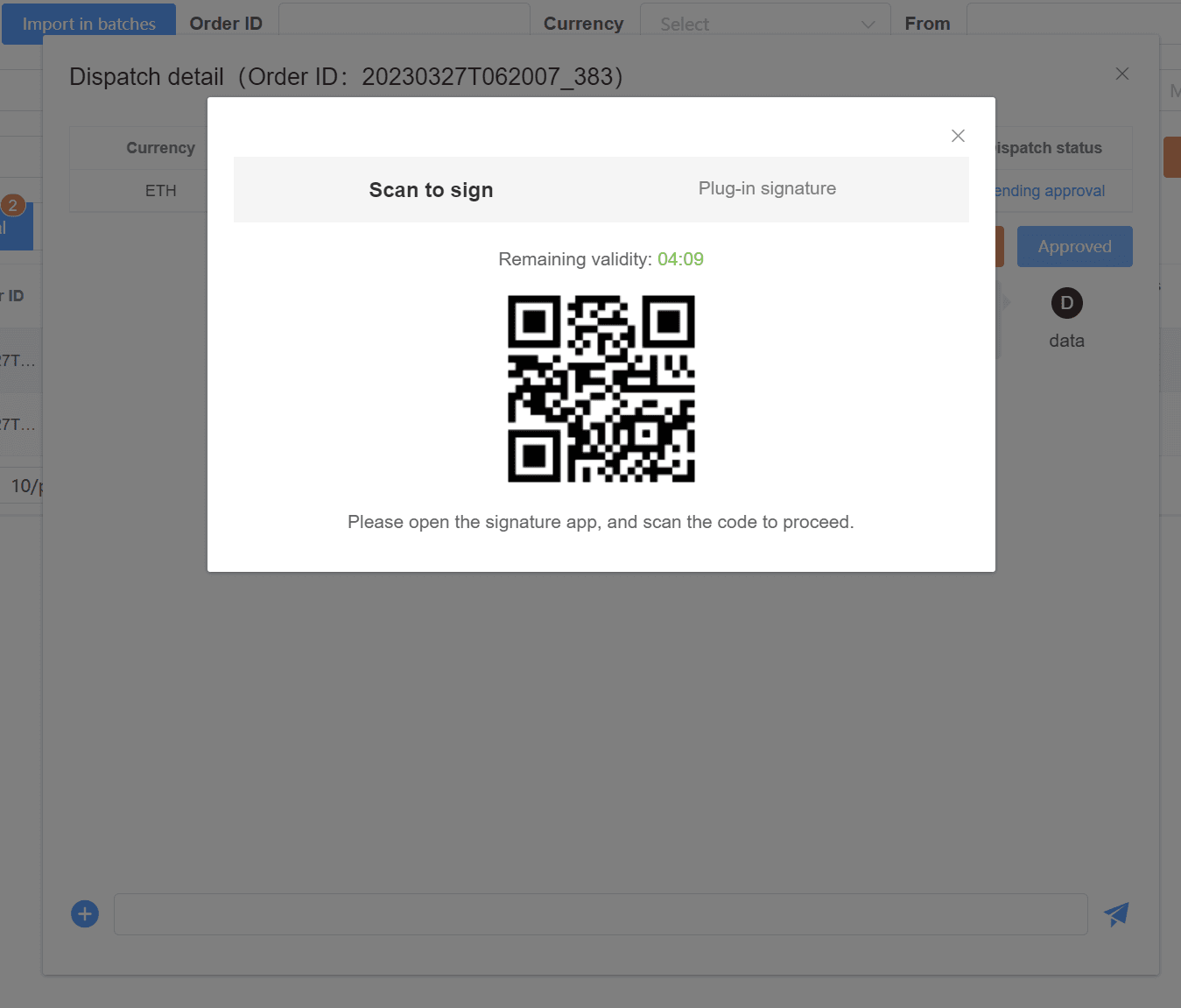Switch to the Plug-in signature tab
1181x1008 pixels.
click(x=766, y=188)
